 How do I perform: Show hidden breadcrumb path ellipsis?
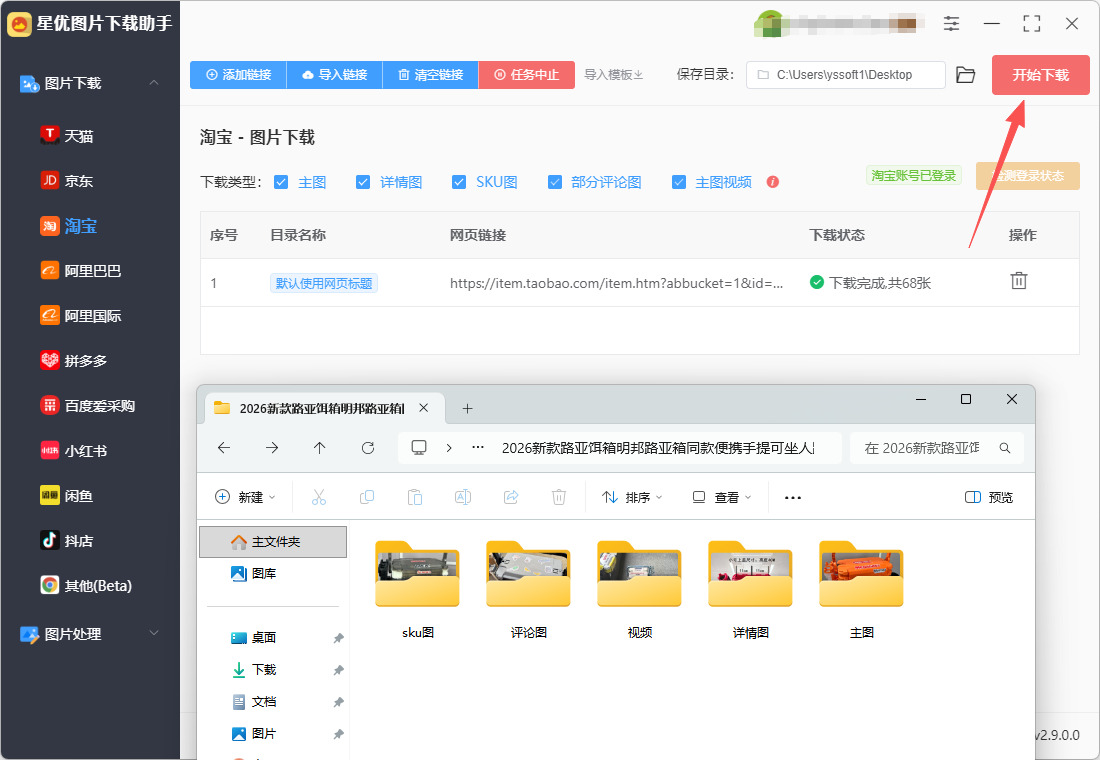pos(478,448)
